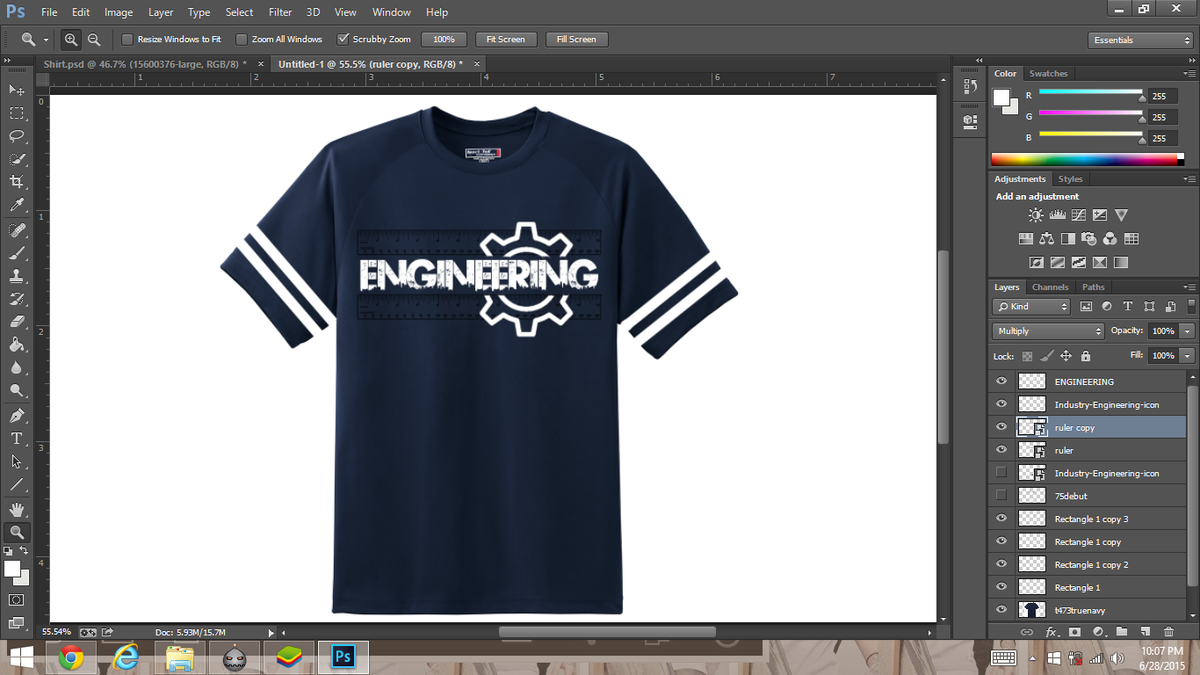1200x675 pixels.
Task: Select the Path Selection tool
Action: click(x=17, y=461)
